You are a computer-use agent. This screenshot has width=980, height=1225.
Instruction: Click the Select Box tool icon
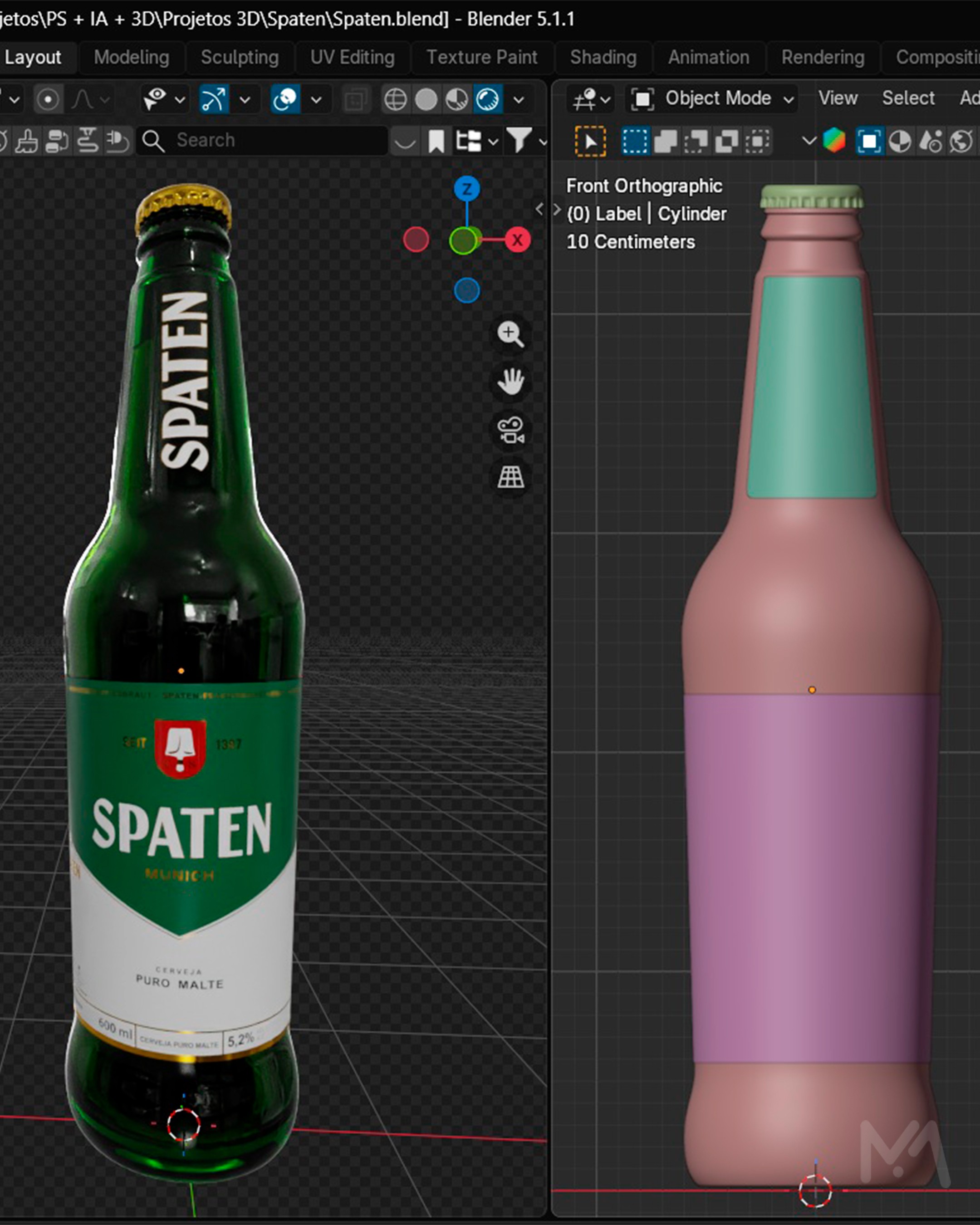pyautogui.click(x=590, y=141)
